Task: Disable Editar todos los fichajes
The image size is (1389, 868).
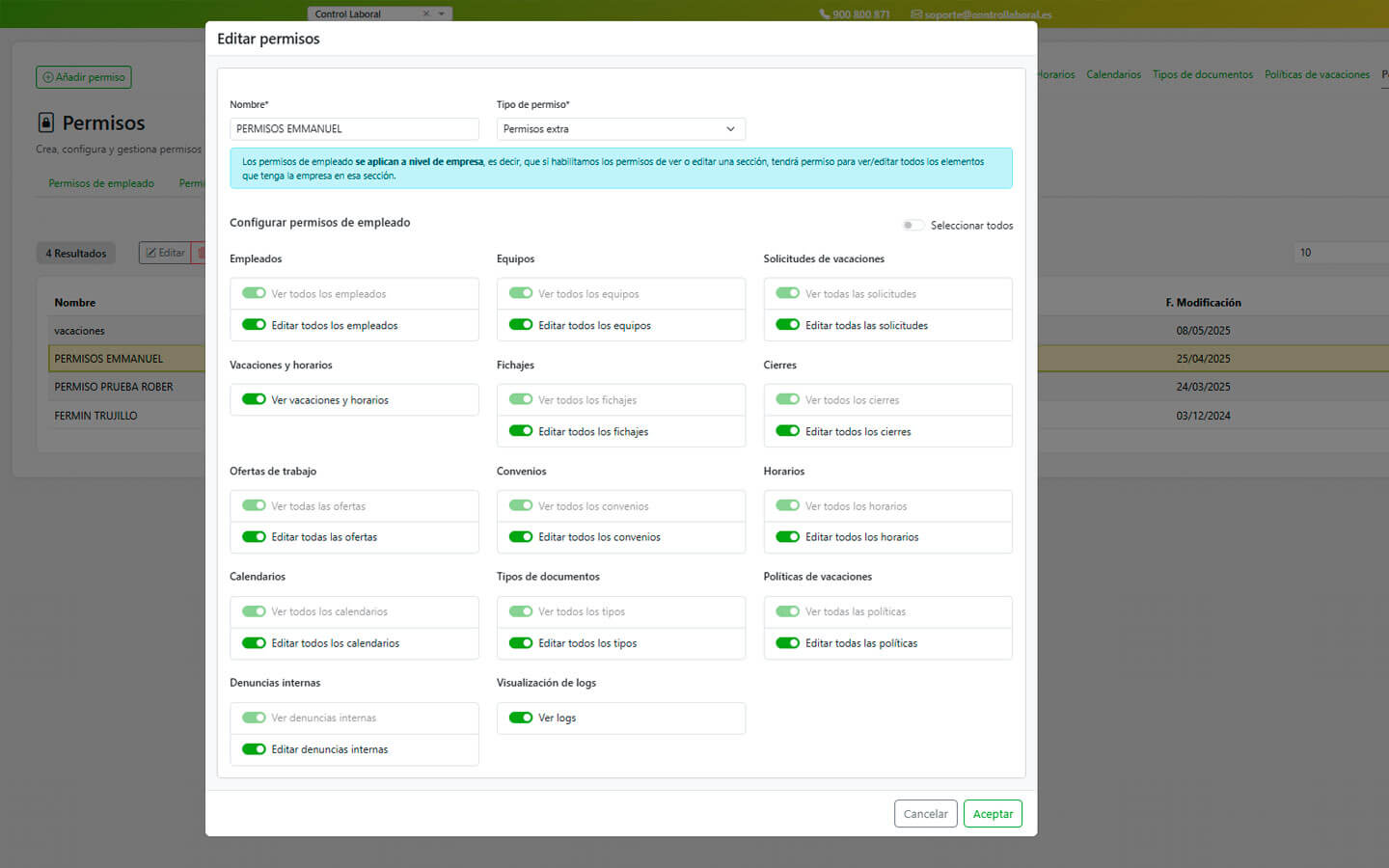Action: [x=521, y=431]
